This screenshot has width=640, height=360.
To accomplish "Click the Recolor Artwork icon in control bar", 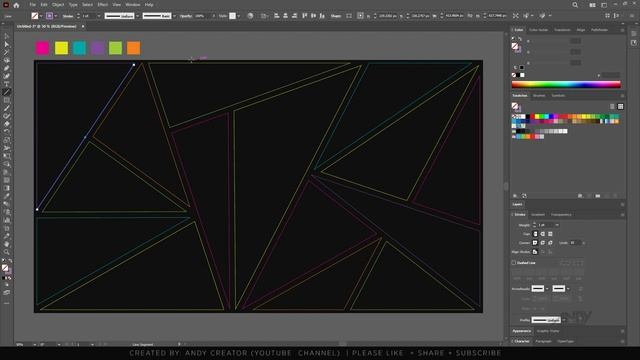I will (250, 16).
